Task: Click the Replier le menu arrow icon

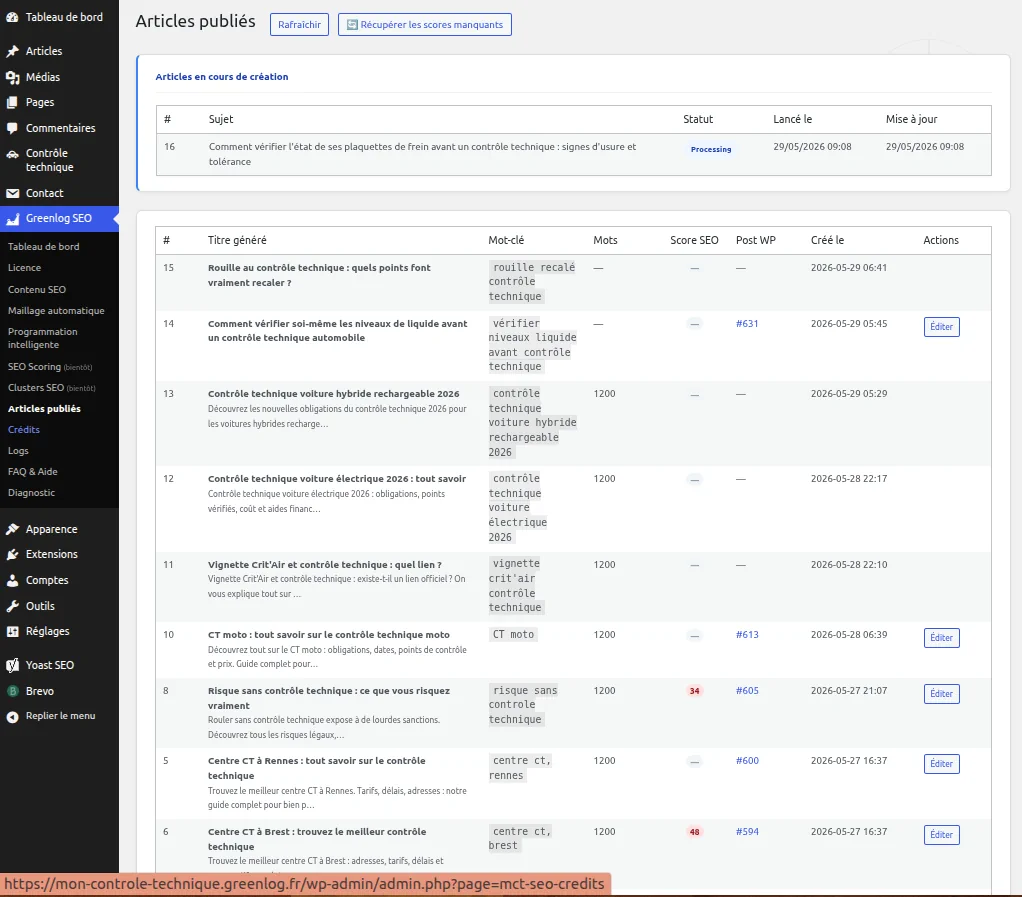Action: [x=12, y=717]
